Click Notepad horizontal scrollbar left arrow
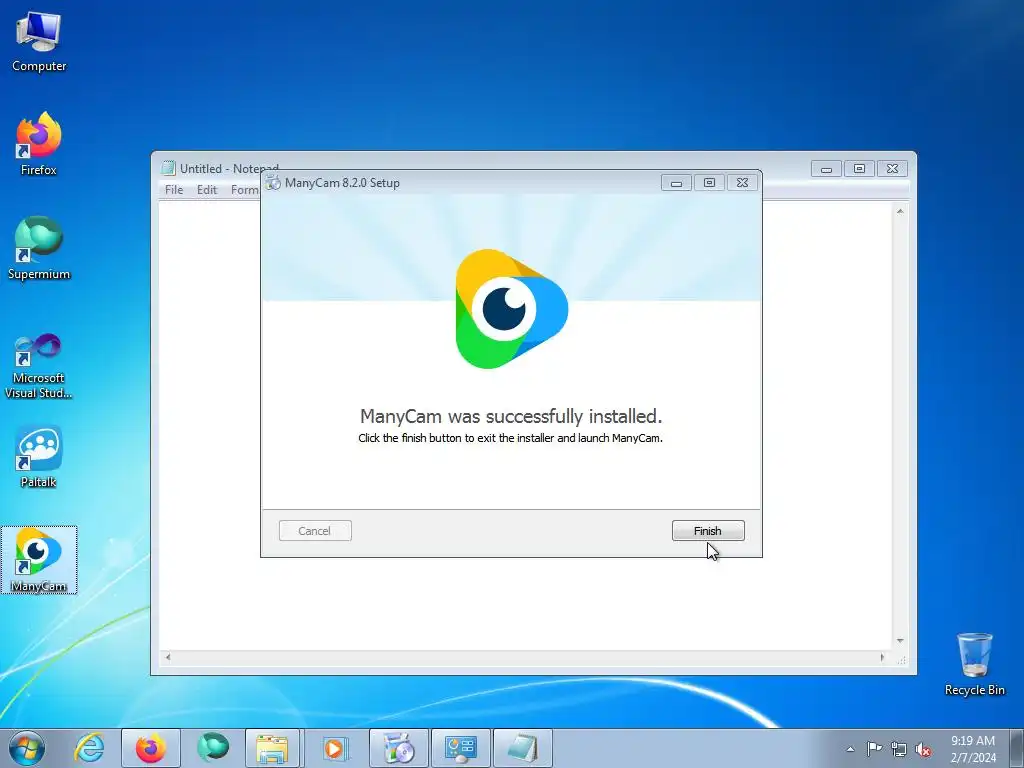The width and height of the screenshot is (1024, 768). click(168, 657)
